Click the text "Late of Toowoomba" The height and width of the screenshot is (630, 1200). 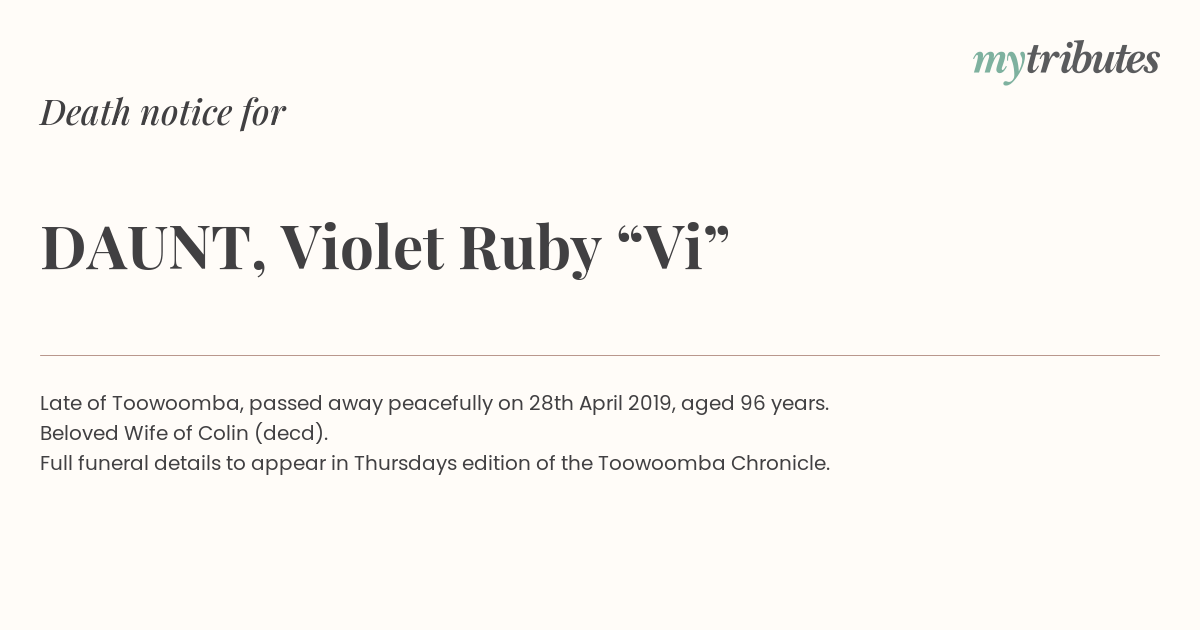click(140, 403)
